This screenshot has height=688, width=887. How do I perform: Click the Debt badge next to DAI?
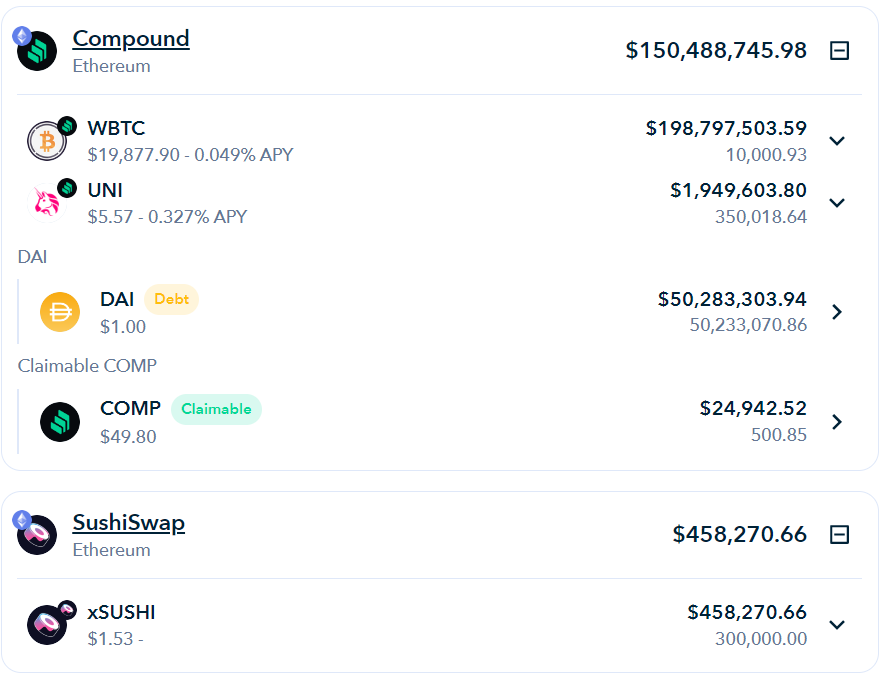171,299
